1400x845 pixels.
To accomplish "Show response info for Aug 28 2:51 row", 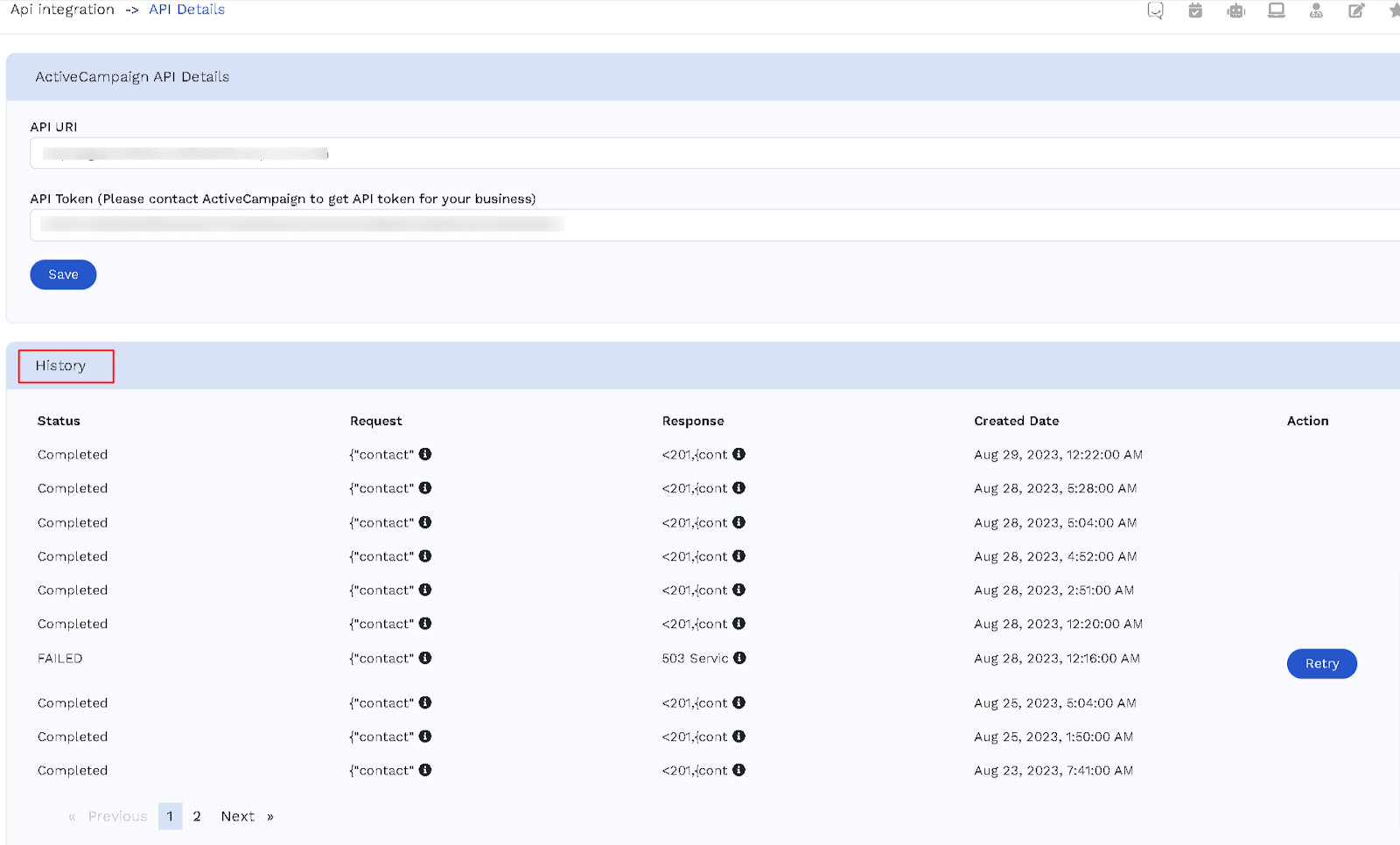I will pos(738,590).
